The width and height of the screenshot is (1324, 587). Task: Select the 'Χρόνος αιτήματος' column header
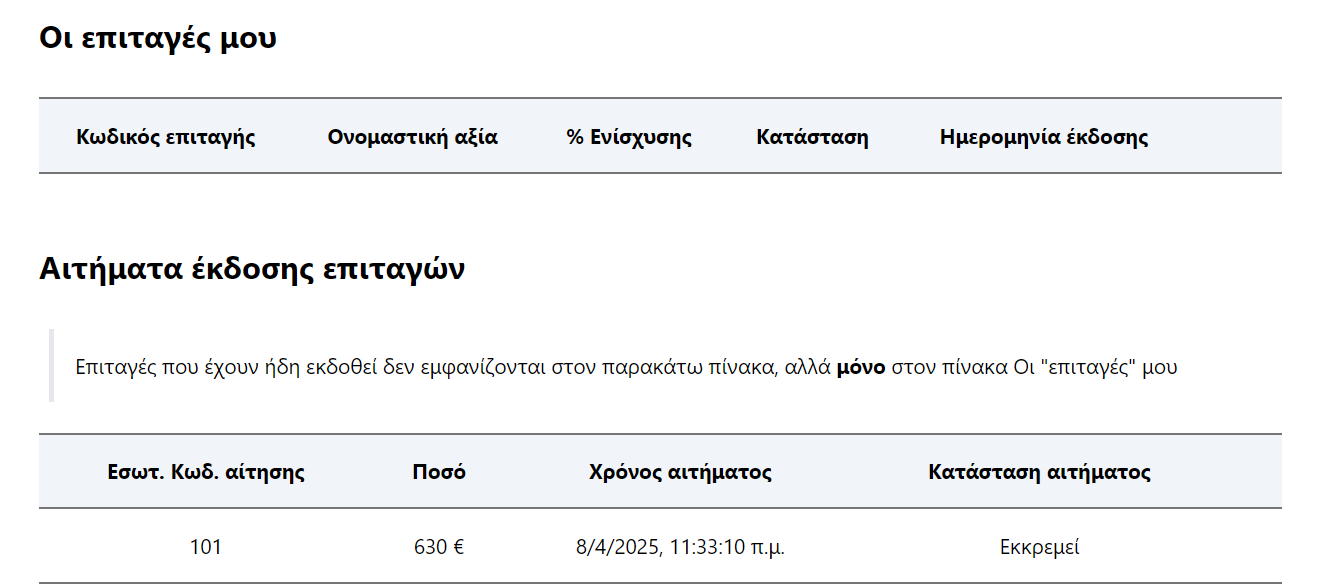click(x=680, y=472)
